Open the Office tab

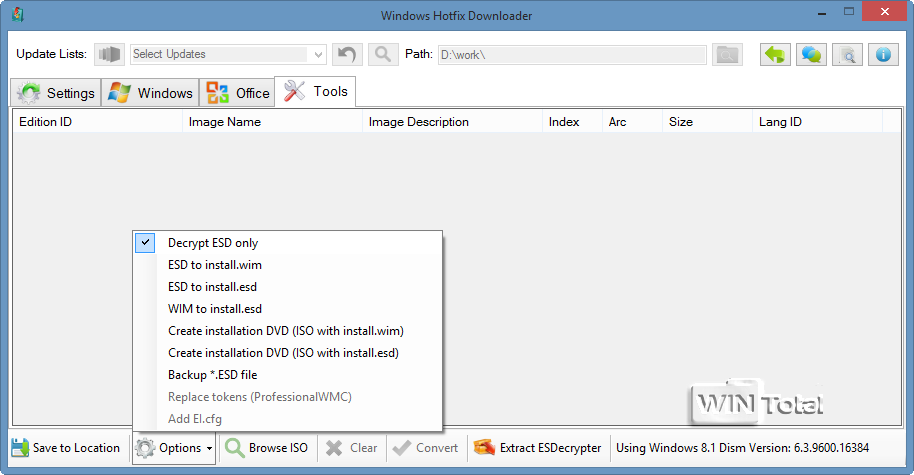[238, 93]
